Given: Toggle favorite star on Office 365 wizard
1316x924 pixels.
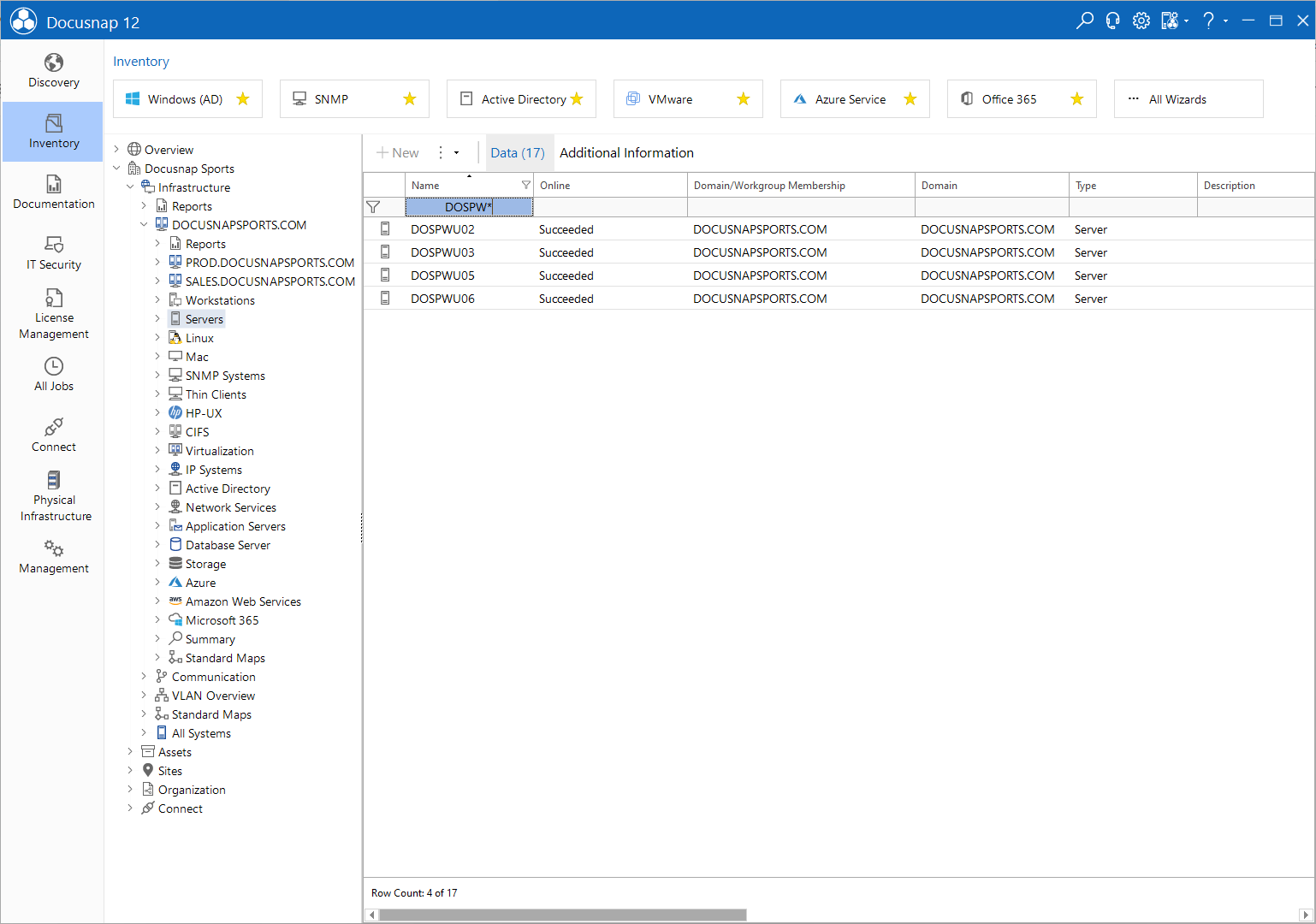Looking at the screenshot, I should tap(1077, 99).
